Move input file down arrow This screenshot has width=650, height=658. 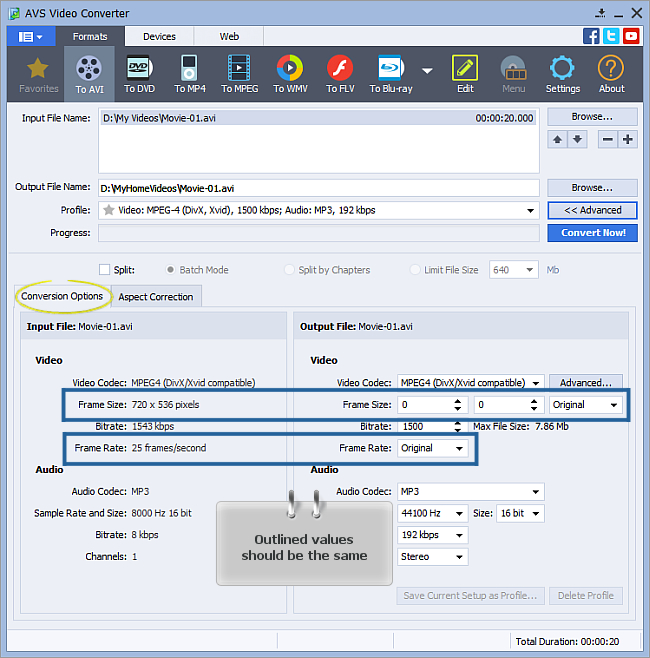pyautogui.click(x=577, y=139)
